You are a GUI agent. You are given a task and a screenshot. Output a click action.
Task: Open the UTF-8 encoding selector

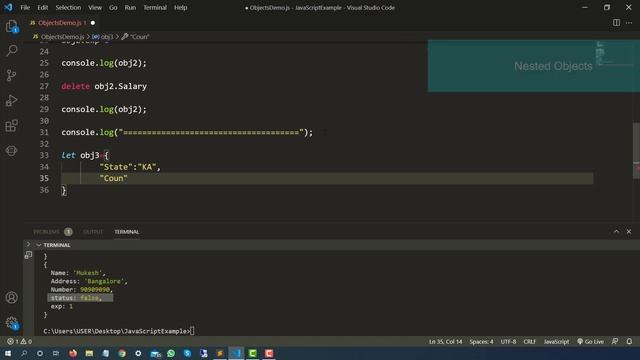tap(508, 342)
